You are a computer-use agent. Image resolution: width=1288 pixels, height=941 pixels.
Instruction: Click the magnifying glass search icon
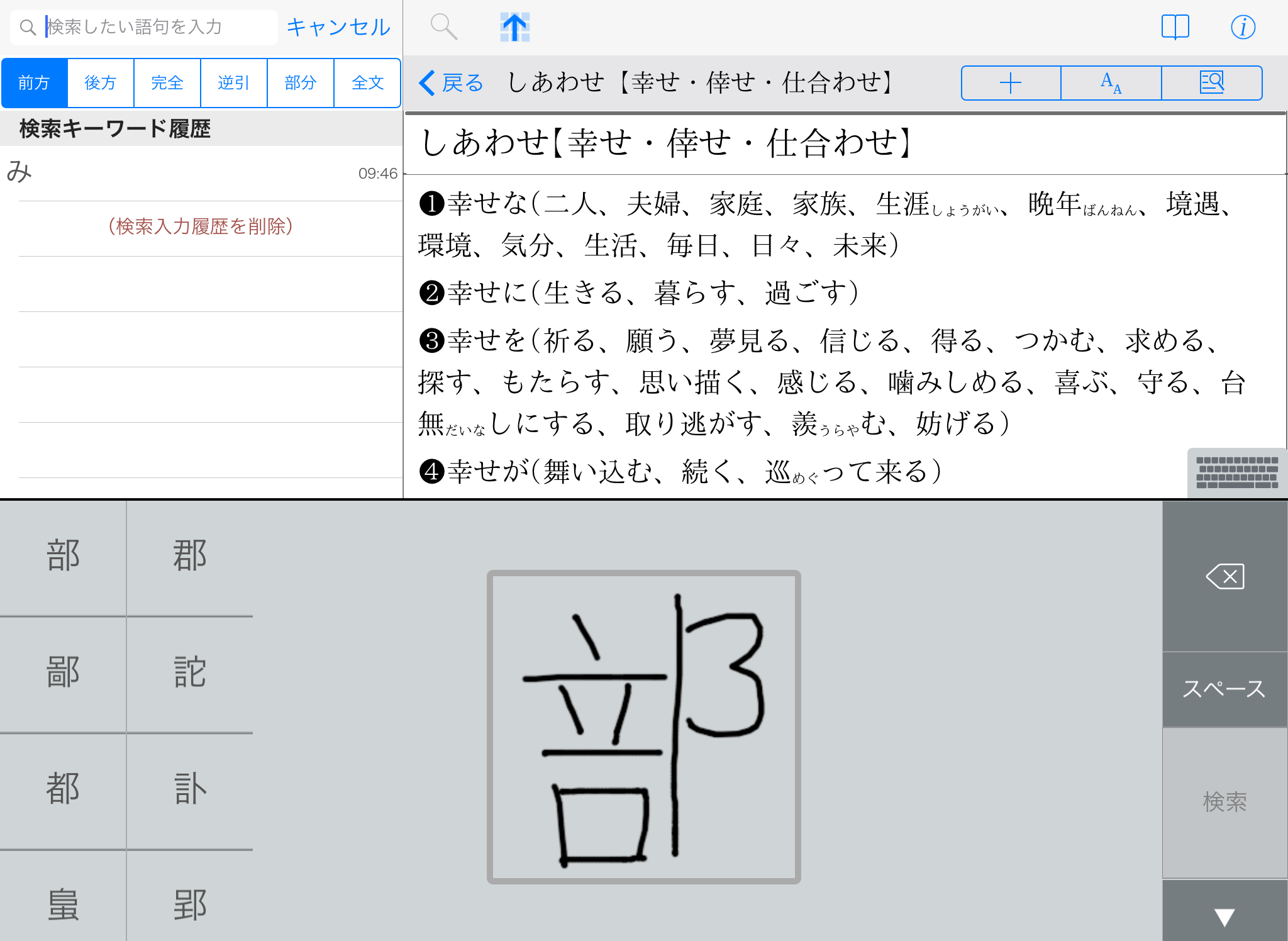click(443, 27)
